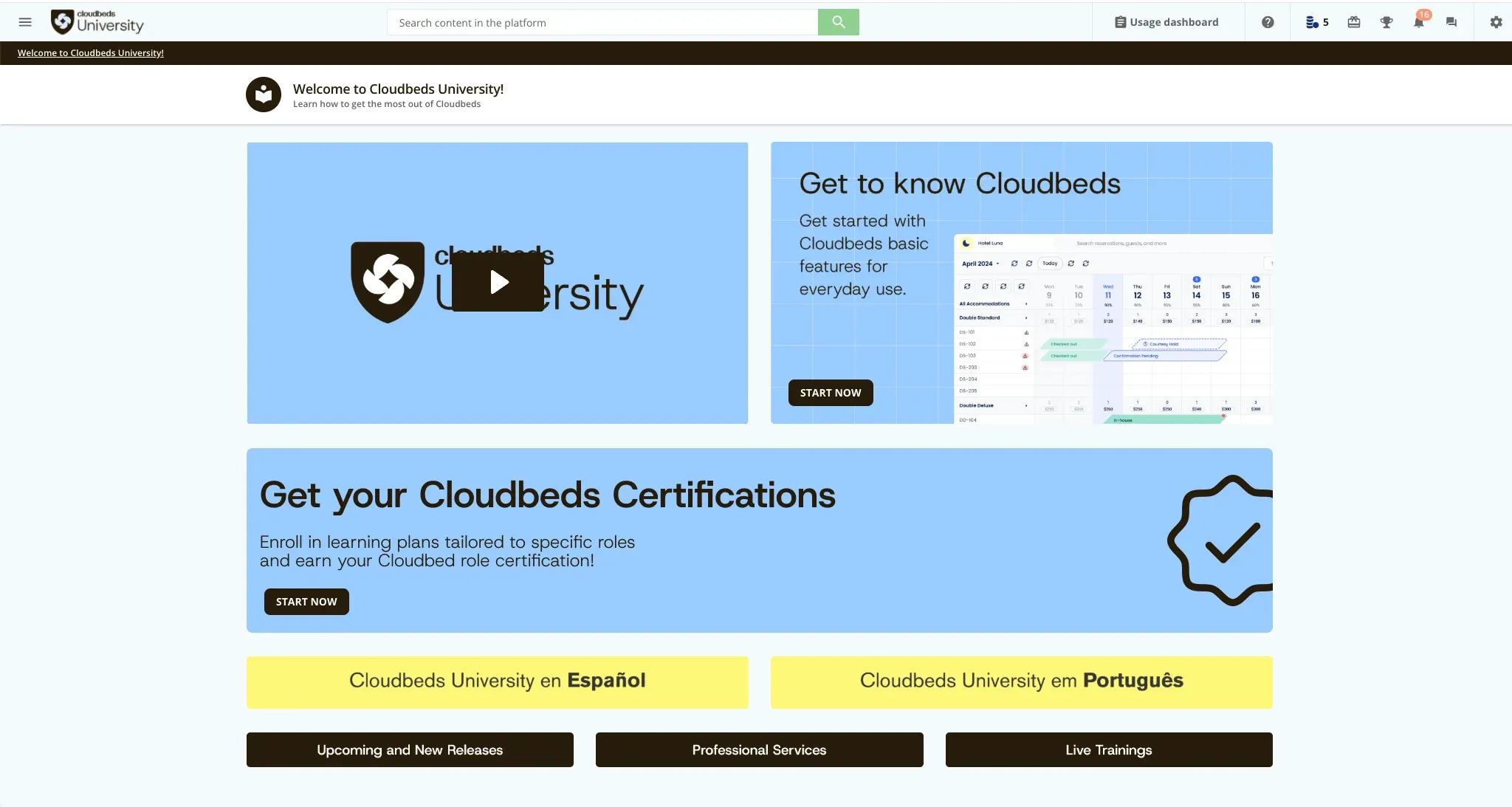Screen dimensions: 1512x807
Task: Click the Cloudbeds University logo
Action: click(97, 22)
